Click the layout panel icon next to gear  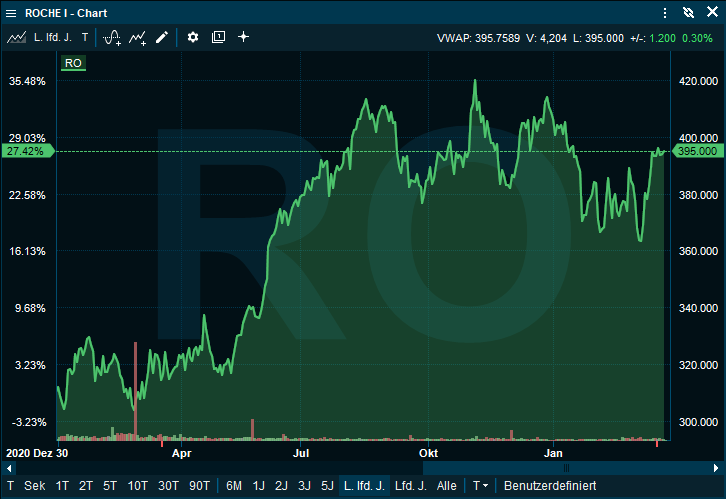[218, 37]
